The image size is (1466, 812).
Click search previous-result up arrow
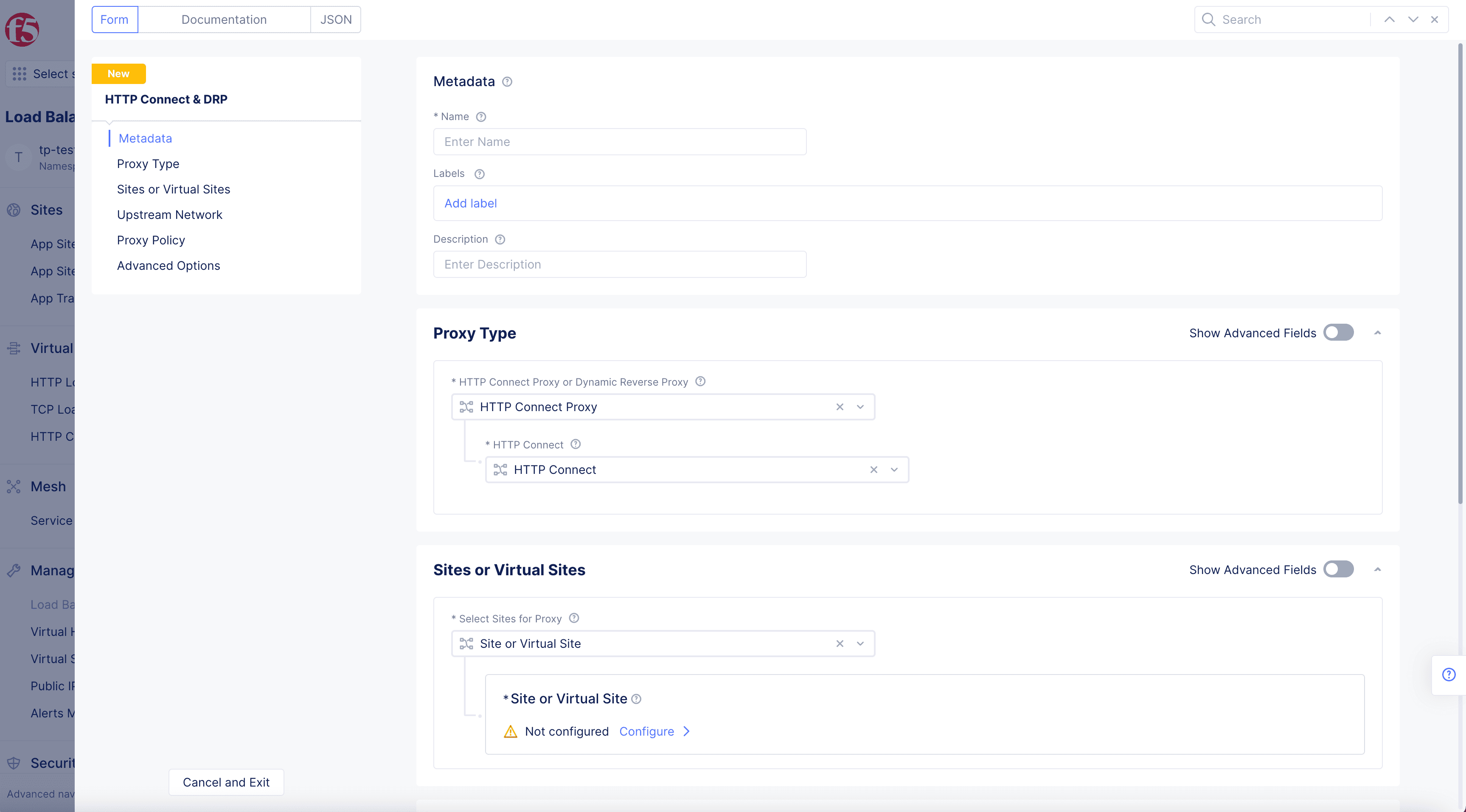(1389, 20)
